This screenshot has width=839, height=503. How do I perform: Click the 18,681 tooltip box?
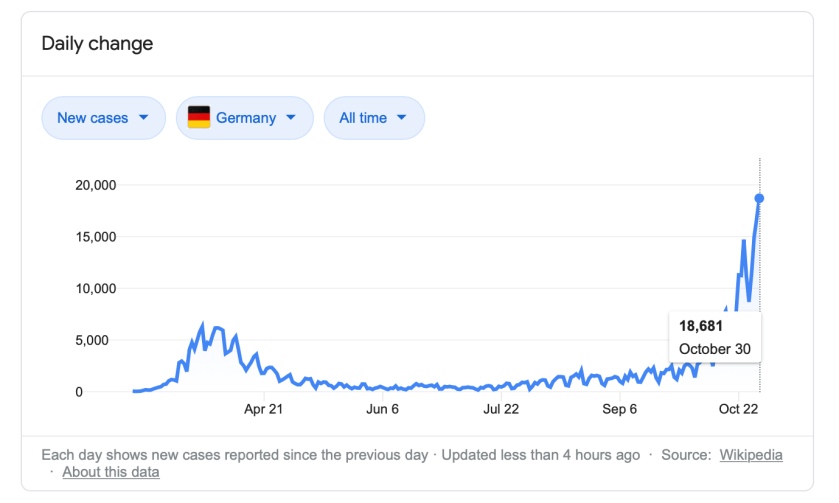click(x=714, y=337)
